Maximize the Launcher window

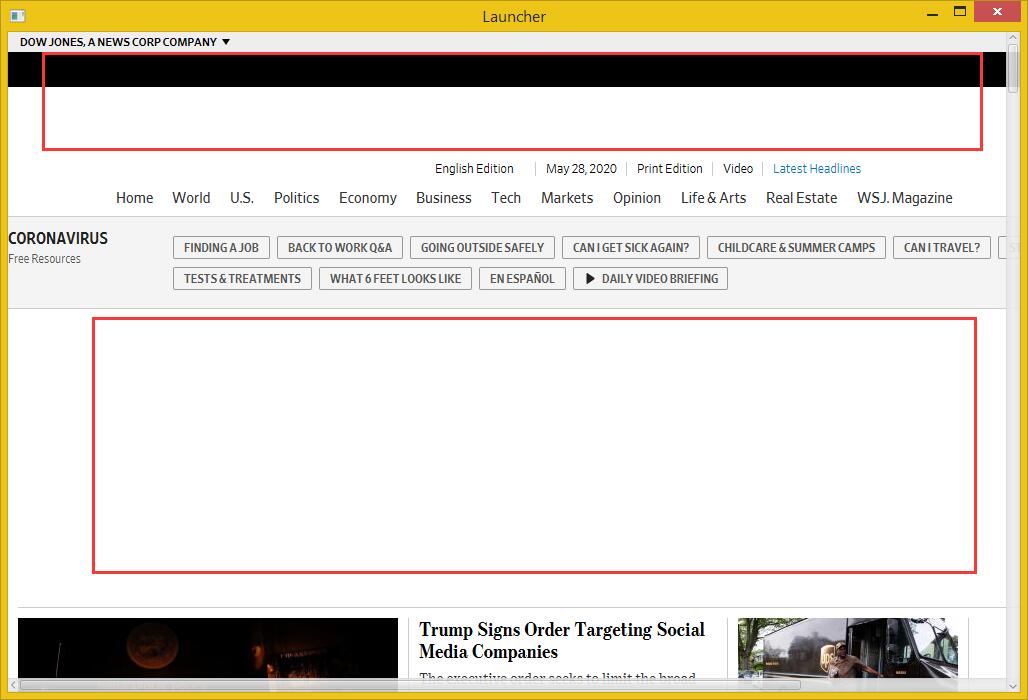(960, 14)
